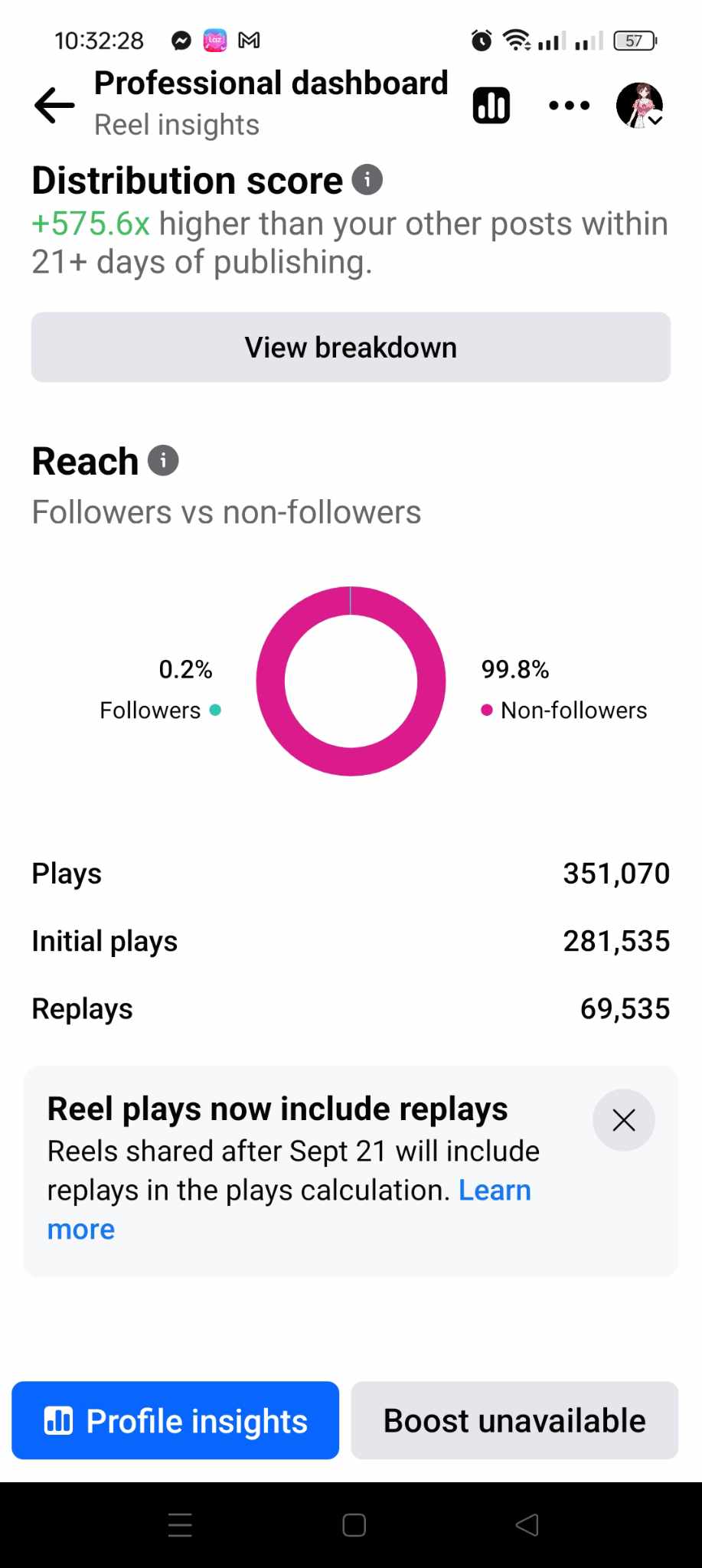Select the Plays count row

point(351,874)
